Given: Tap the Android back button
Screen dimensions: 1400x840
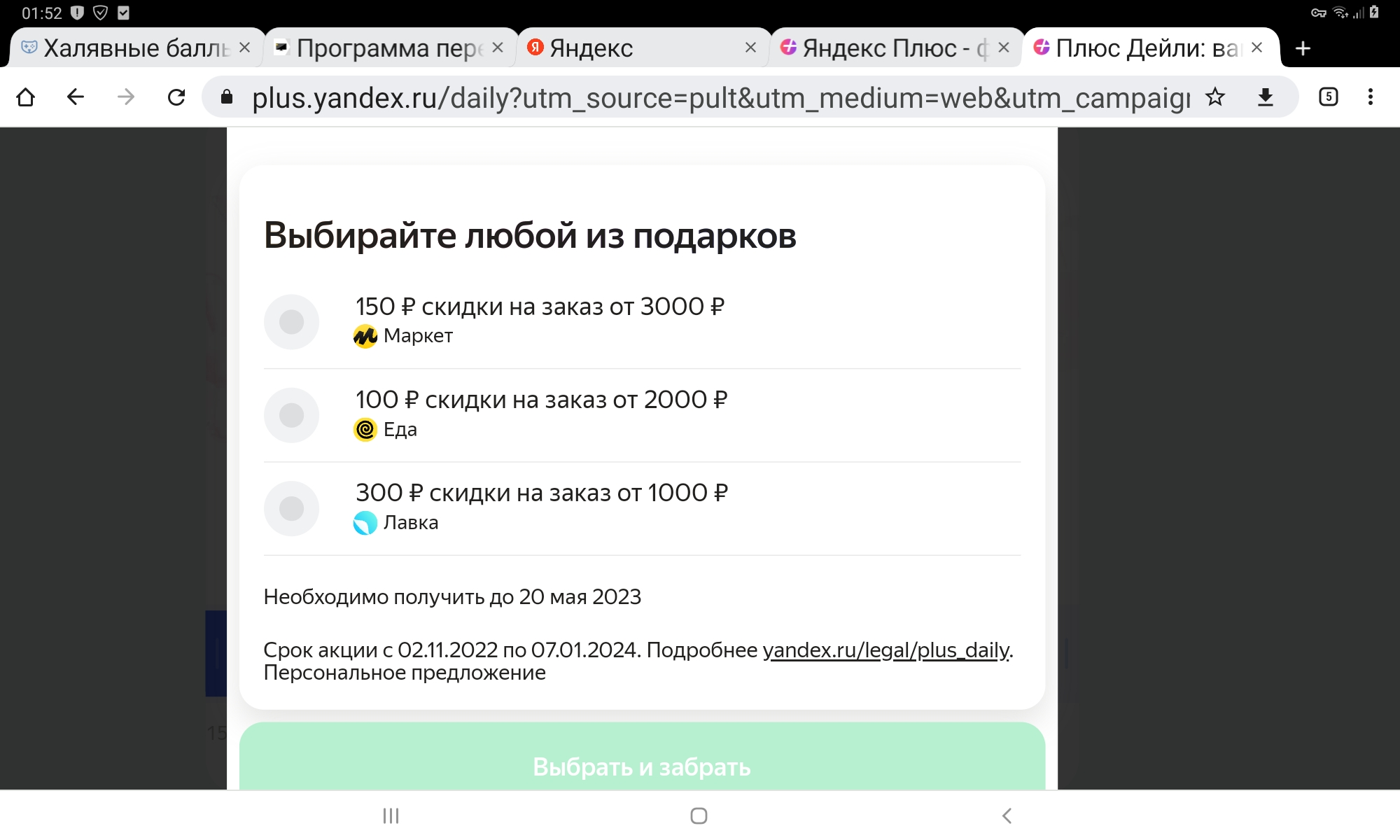Looking at the screenshot, I should coord(1007,815).
